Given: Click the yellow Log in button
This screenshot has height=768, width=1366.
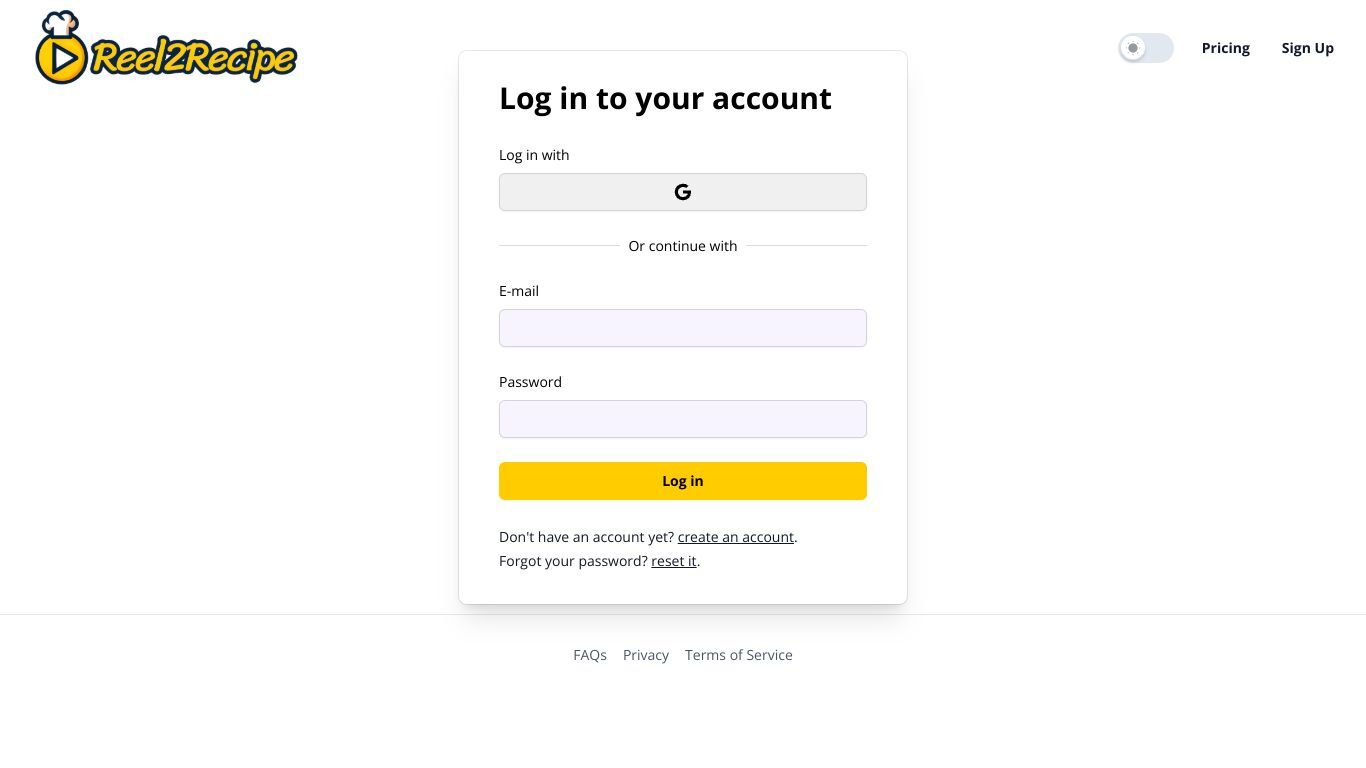Looking at the screenshot, I should 683,481.
